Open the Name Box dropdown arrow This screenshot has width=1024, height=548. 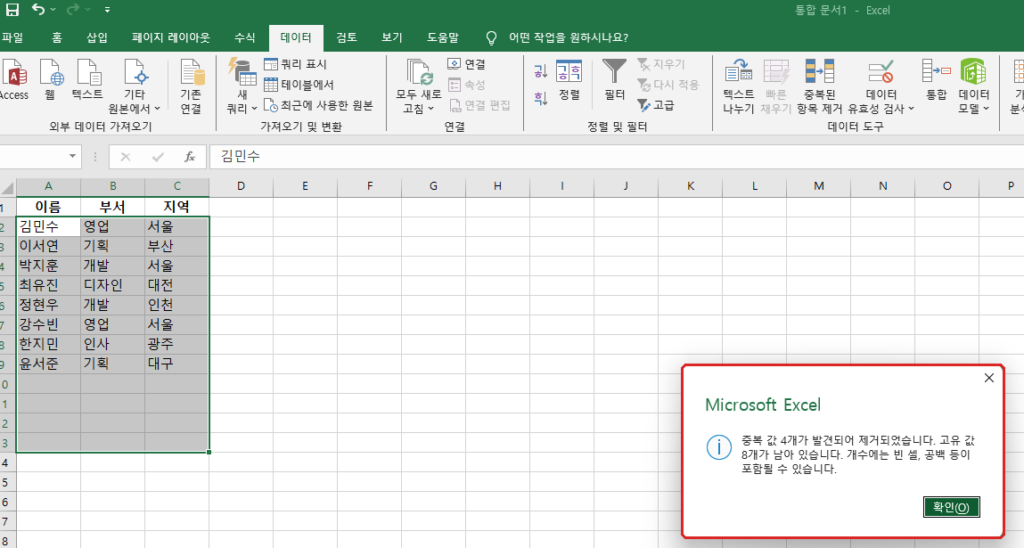(72, 156)
